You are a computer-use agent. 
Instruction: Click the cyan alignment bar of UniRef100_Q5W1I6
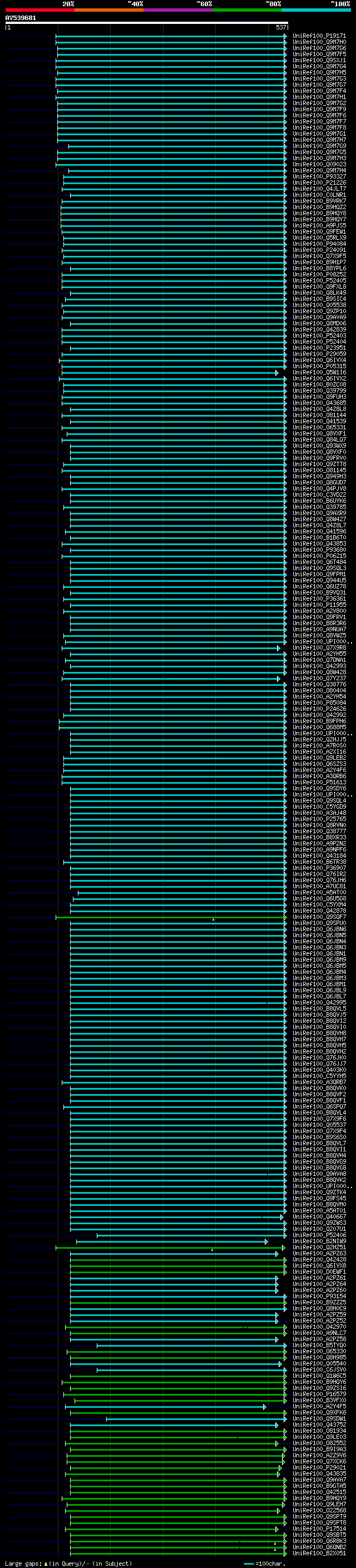(170, 373)
